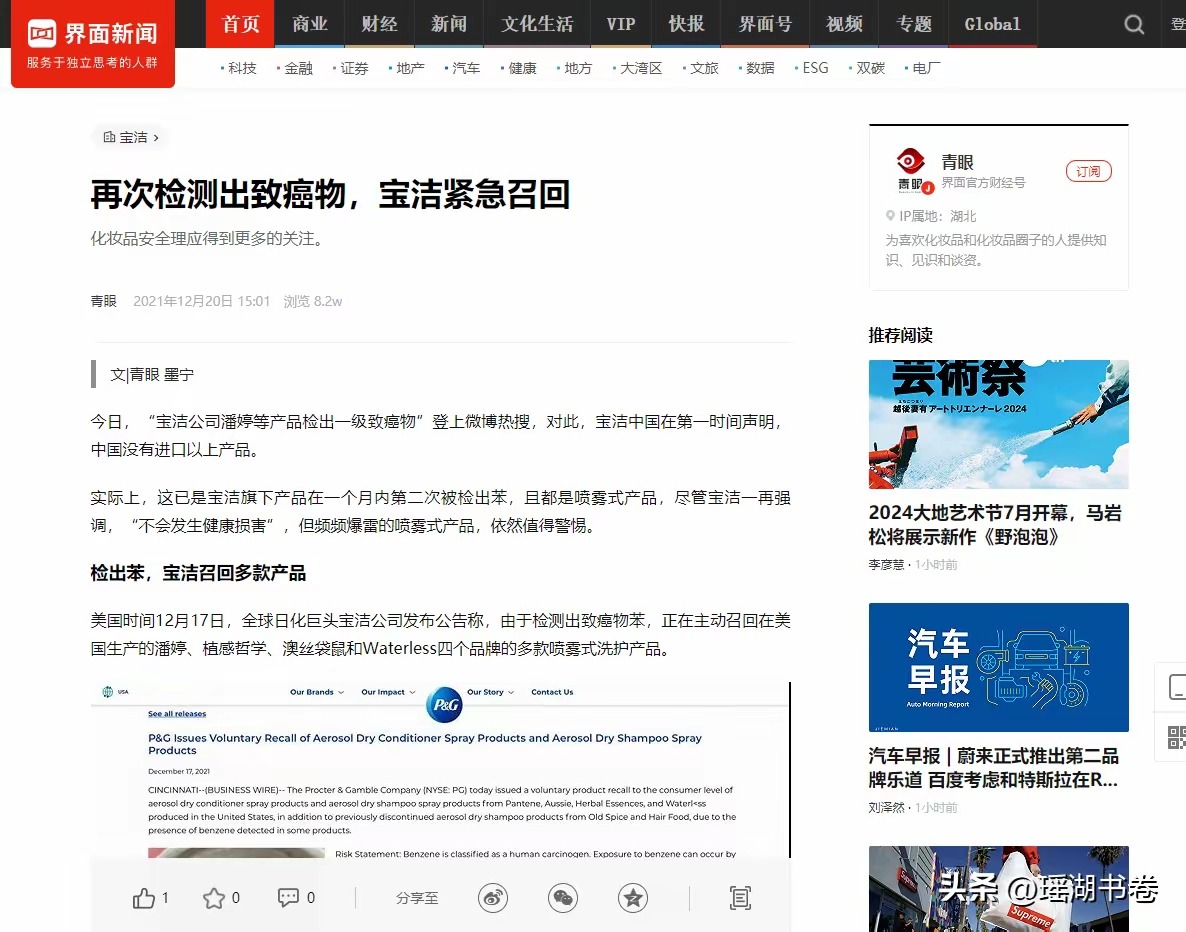Image resolution: width=1186 pixels, height=932 pixels.
Task: Click the byline 文|青眼 墨宁
Action: pos(152,374)
